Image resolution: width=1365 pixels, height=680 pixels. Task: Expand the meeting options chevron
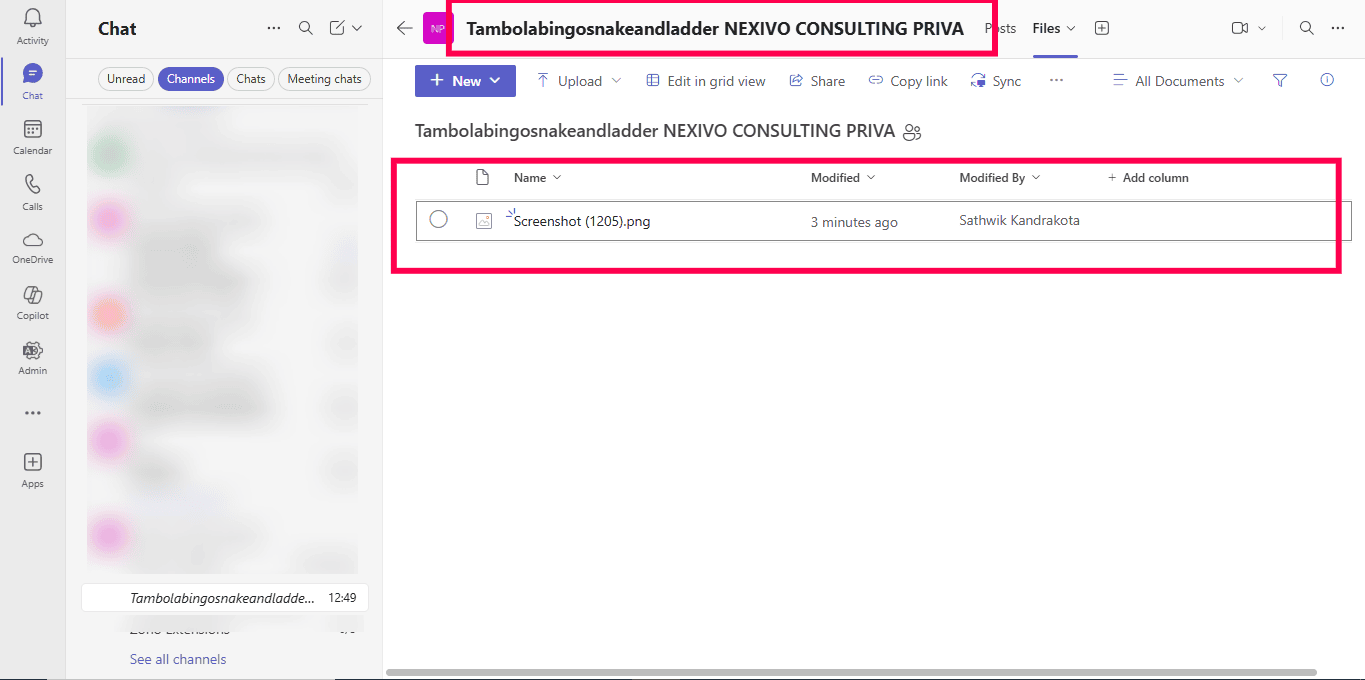pyautogui.click(x=1262, y=28)
